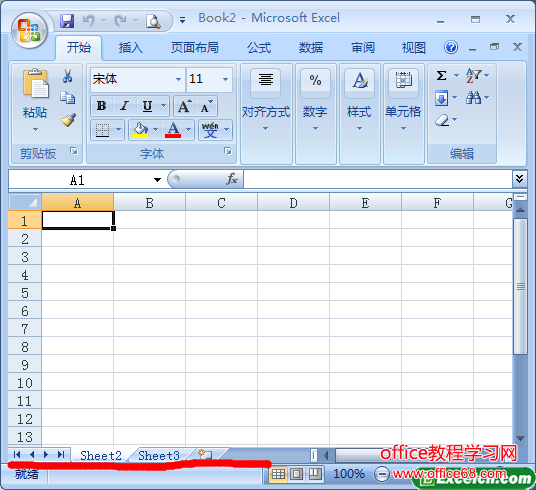Click the Redo icon
Viewport: 536px width, 490px height.
pyautogui.click(x=120, y=21)
